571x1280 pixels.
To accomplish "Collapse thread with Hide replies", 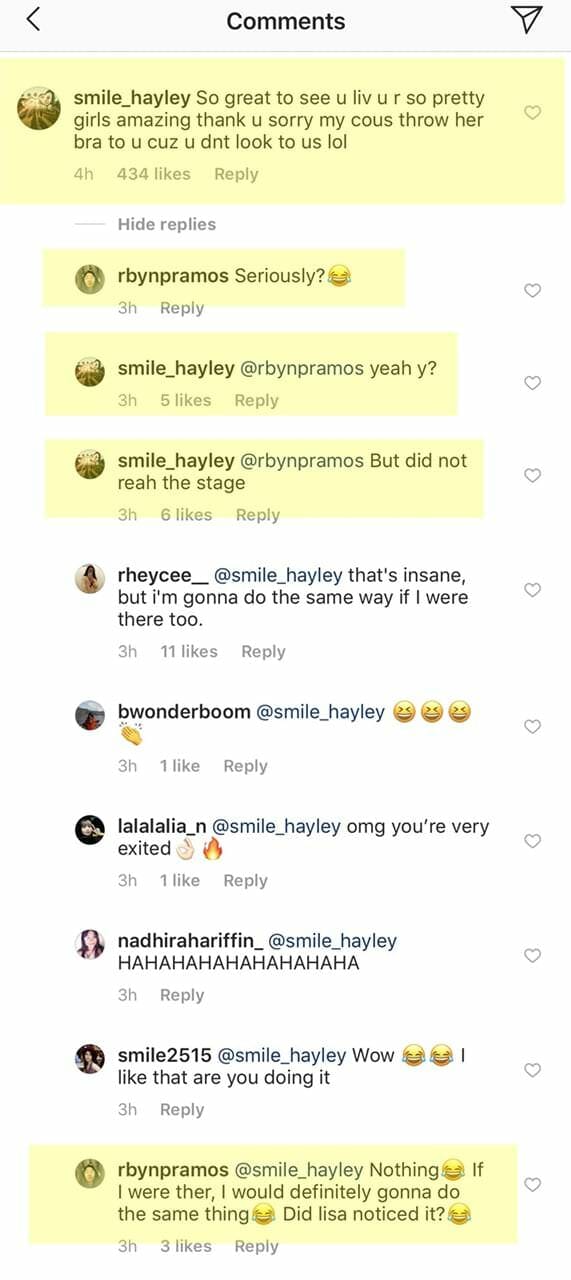I will 167,224.
